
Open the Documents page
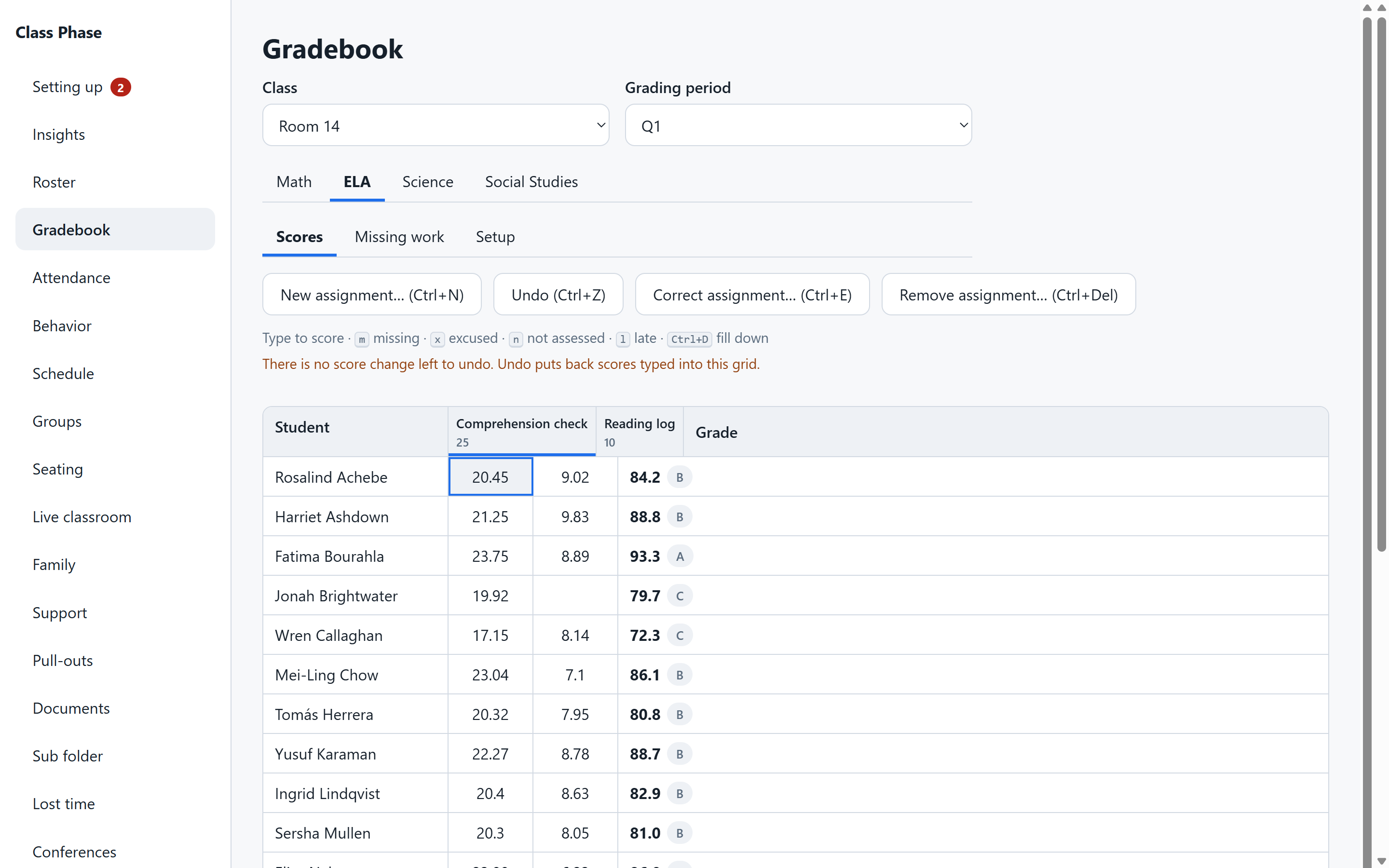click(115, 708)
